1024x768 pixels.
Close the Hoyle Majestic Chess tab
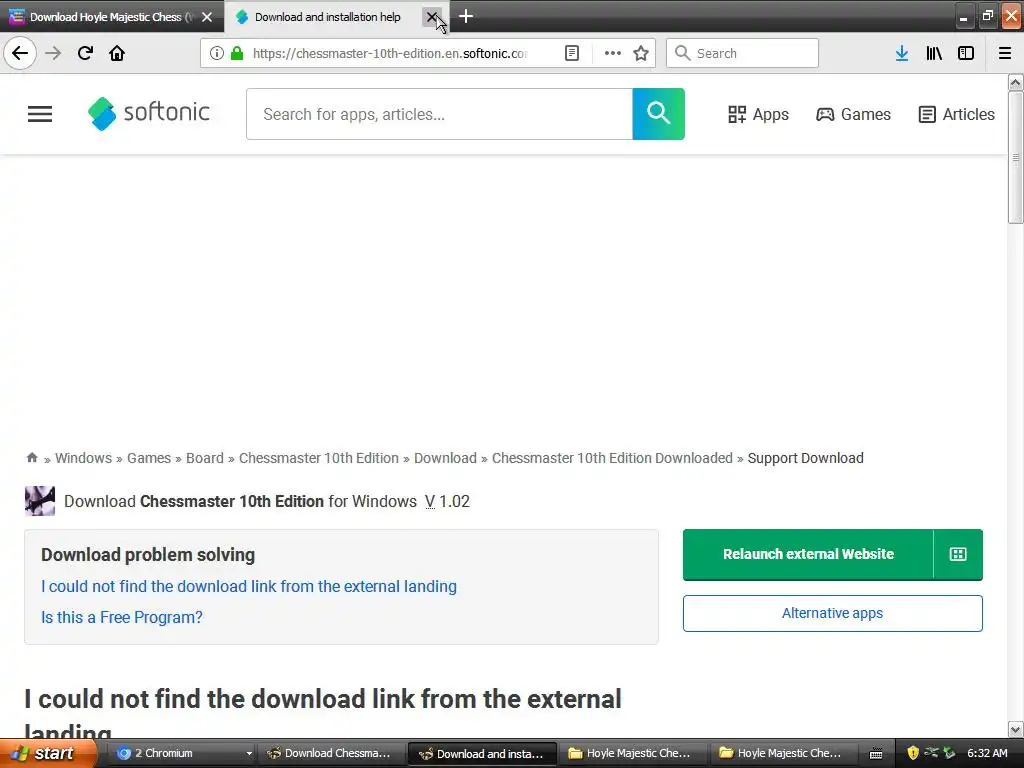coord(207,17)
